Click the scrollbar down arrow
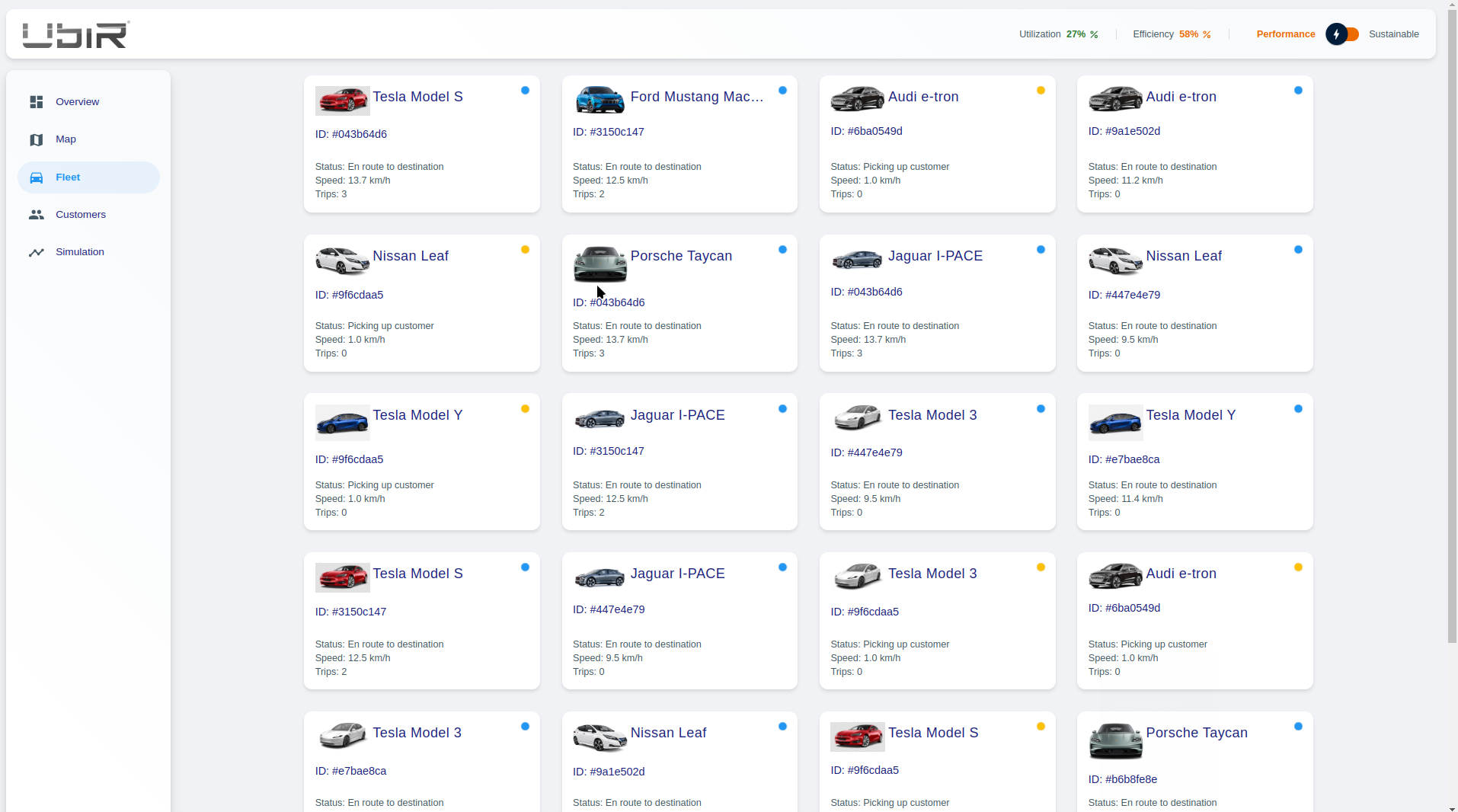Screen dimensions: 1458x812 tap(1452, 807)
